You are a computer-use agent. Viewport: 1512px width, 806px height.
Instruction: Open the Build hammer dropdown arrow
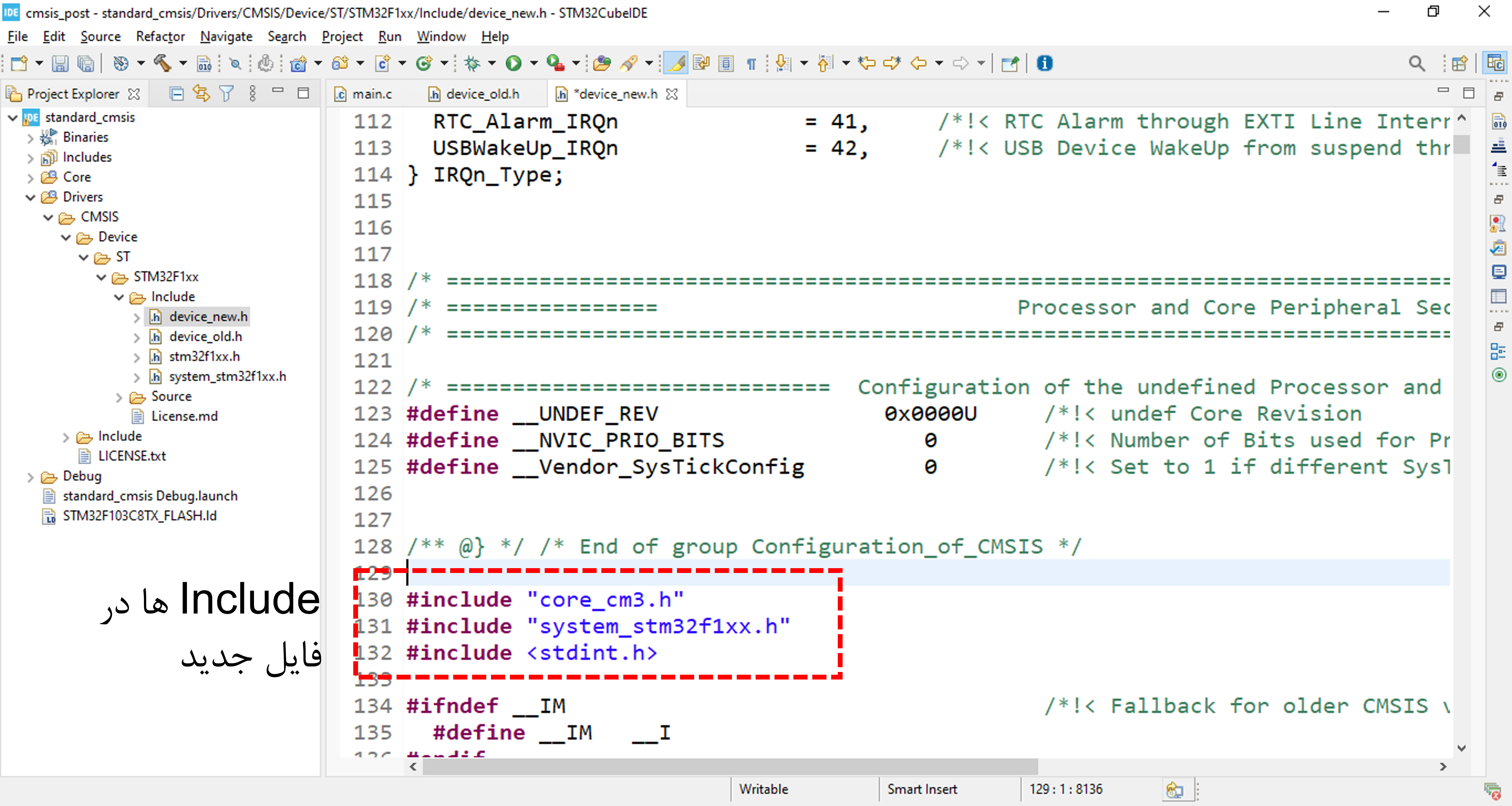(182, 63)
